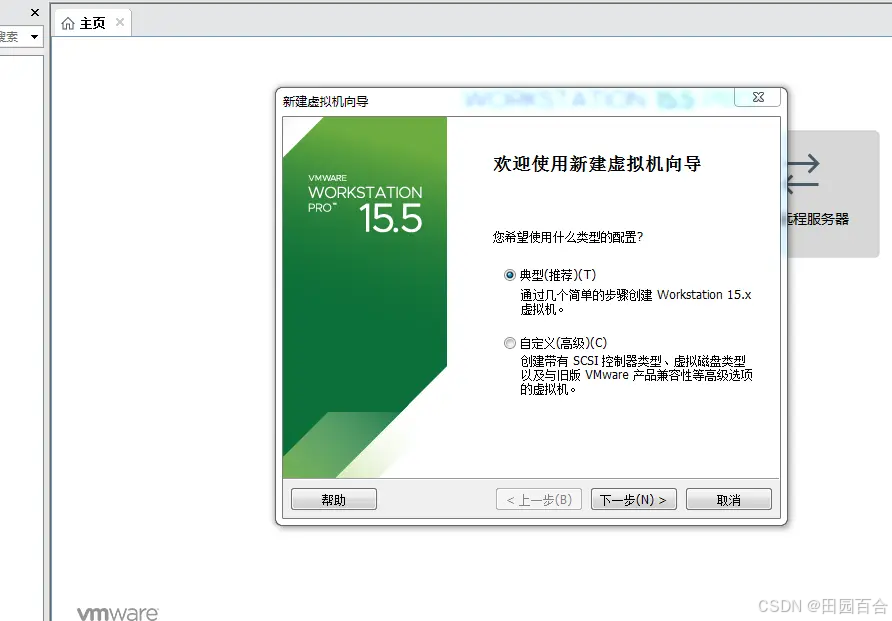The height and width of the screenshot is (621, 892).
Task: Click the vmware logo at bottom left
Action: (x=118, y=613)
